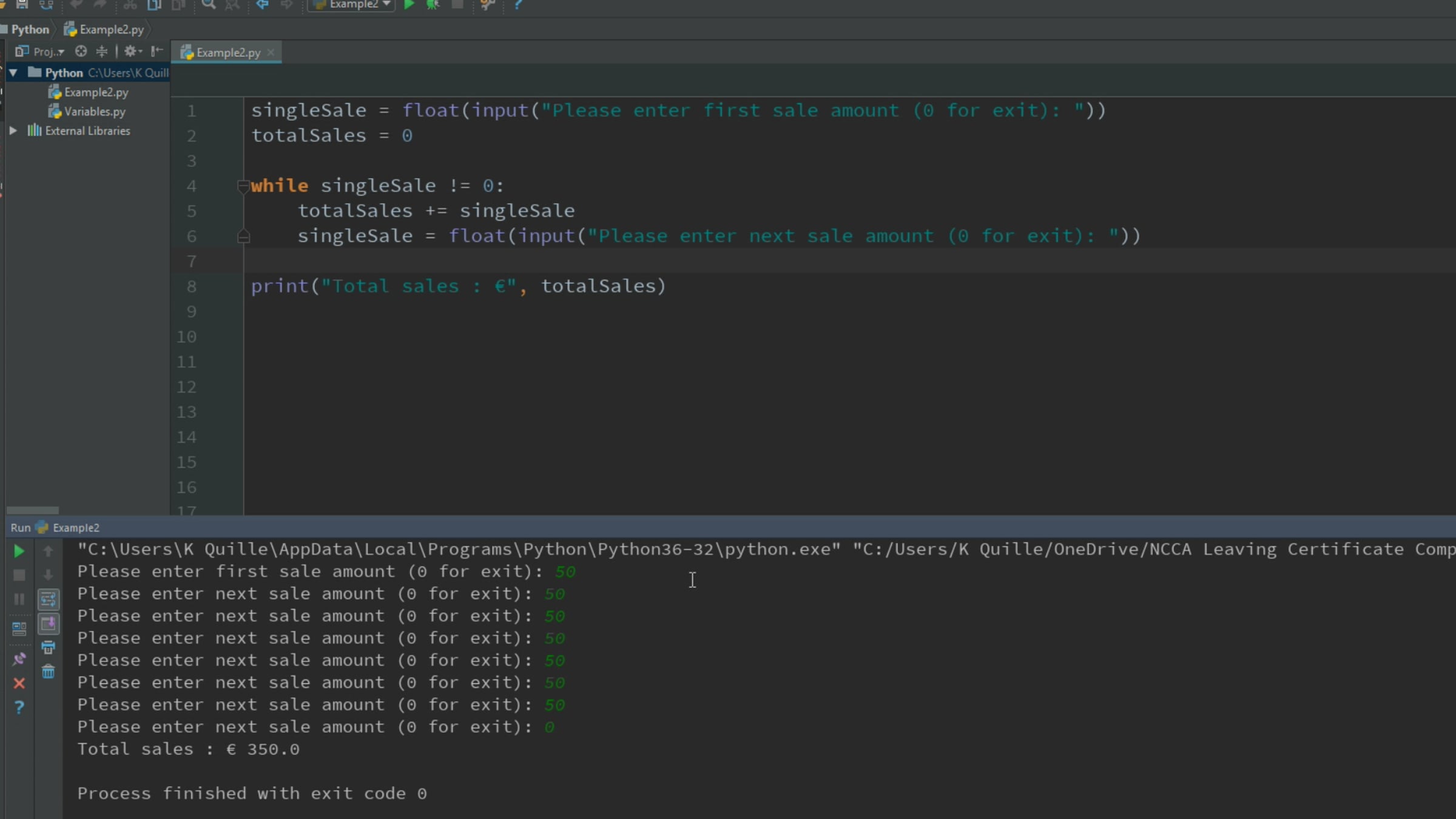
Task: Fold the while loop at line 4
Action: click(243, 186)
